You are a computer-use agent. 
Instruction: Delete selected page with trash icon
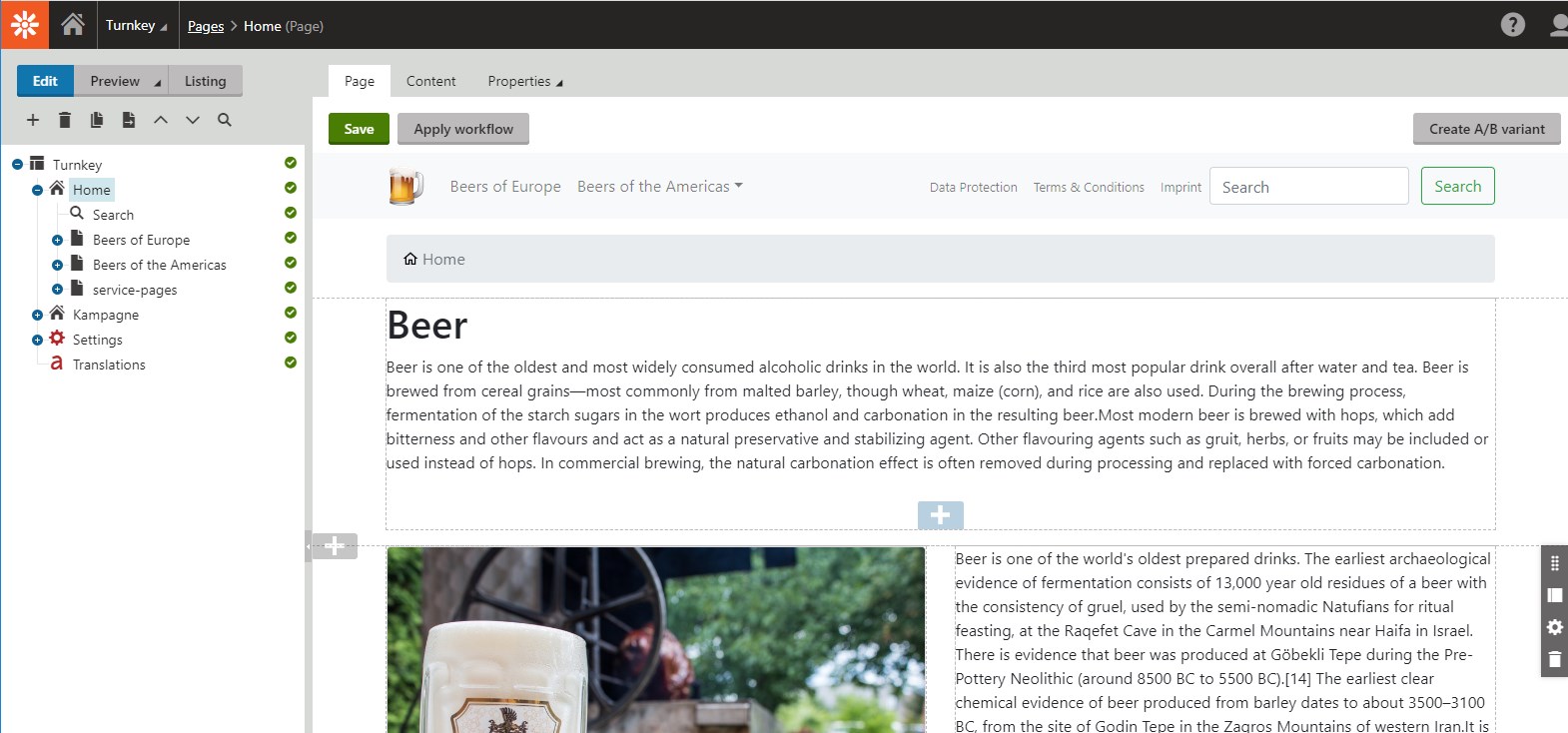click(x=65, y=120)
